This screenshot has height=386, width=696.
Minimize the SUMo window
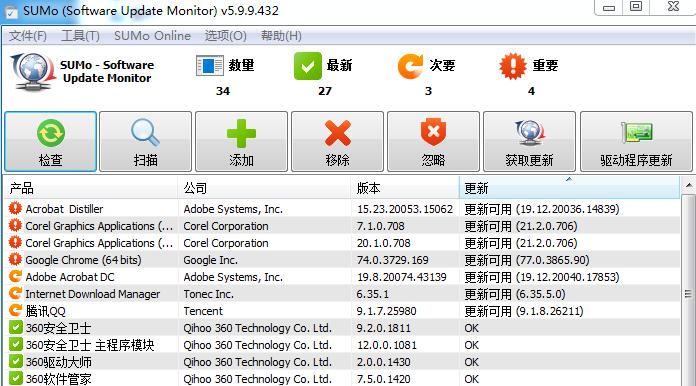pyautogui.click(x=609, y=7)
